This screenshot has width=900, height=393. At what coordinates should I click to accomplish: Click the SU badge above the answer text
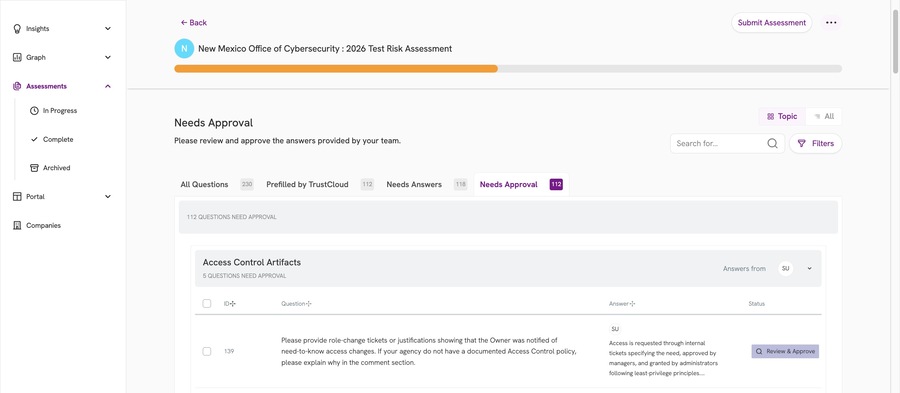pyautogui.click(x=615, y=329)
